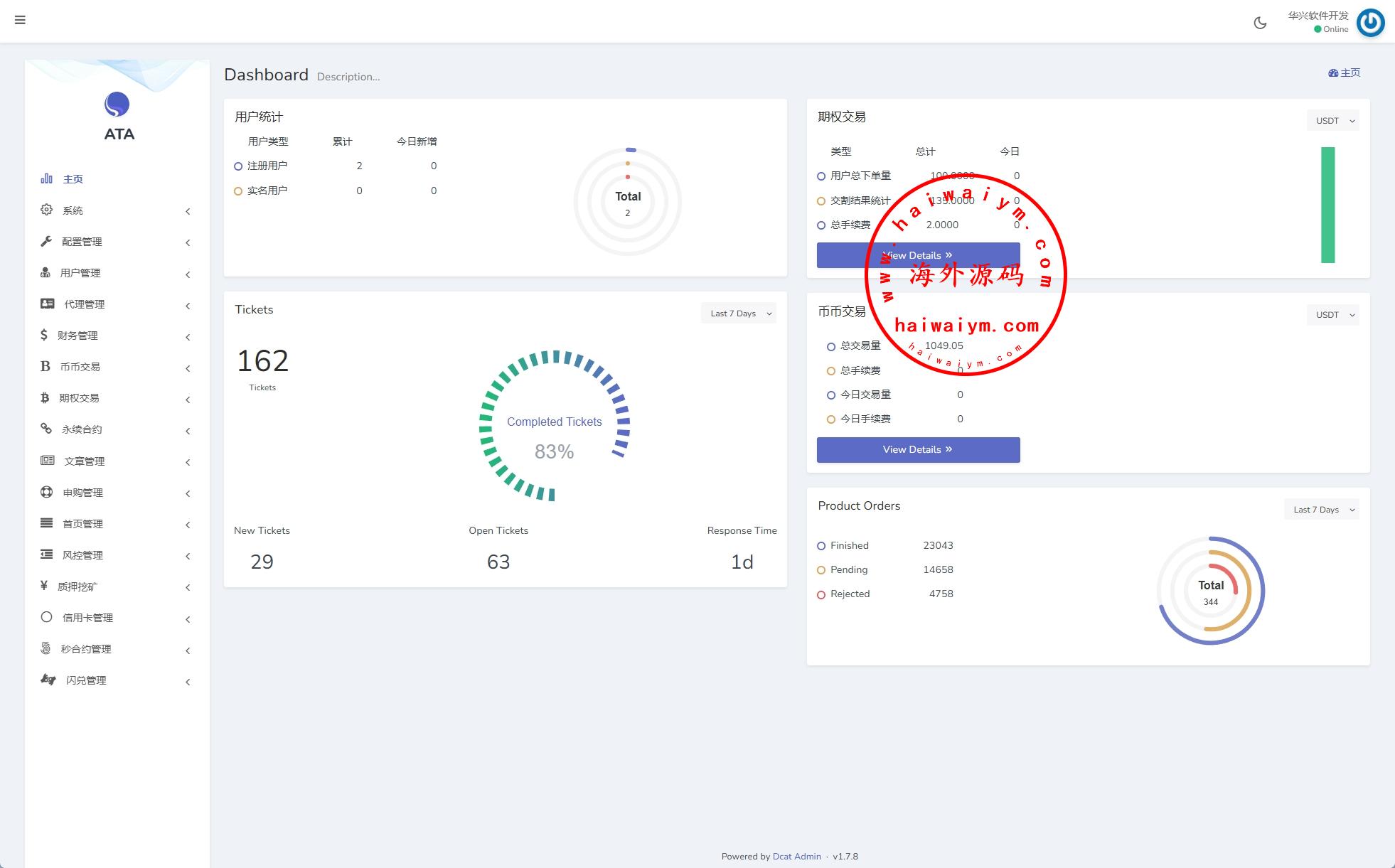The width and height of the screenshot is (1395, 868).
Task: Click the 永续合约 link icon
Action: coord(46,429)
